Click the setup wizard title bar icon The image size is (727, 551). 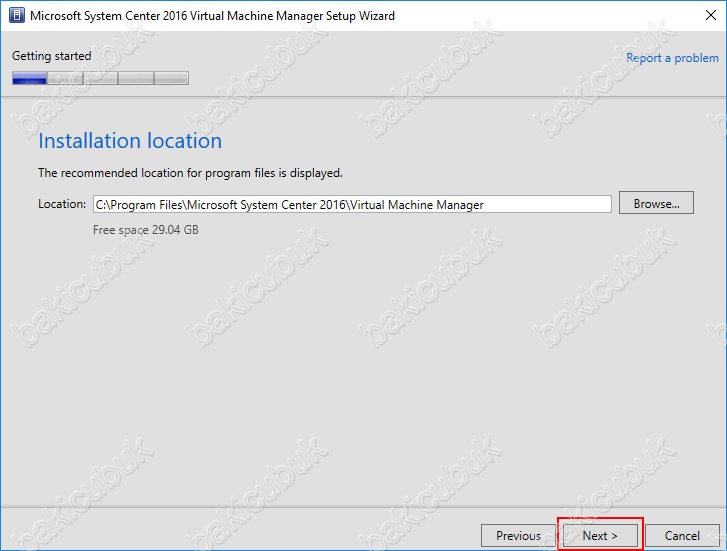click(17, 15)
